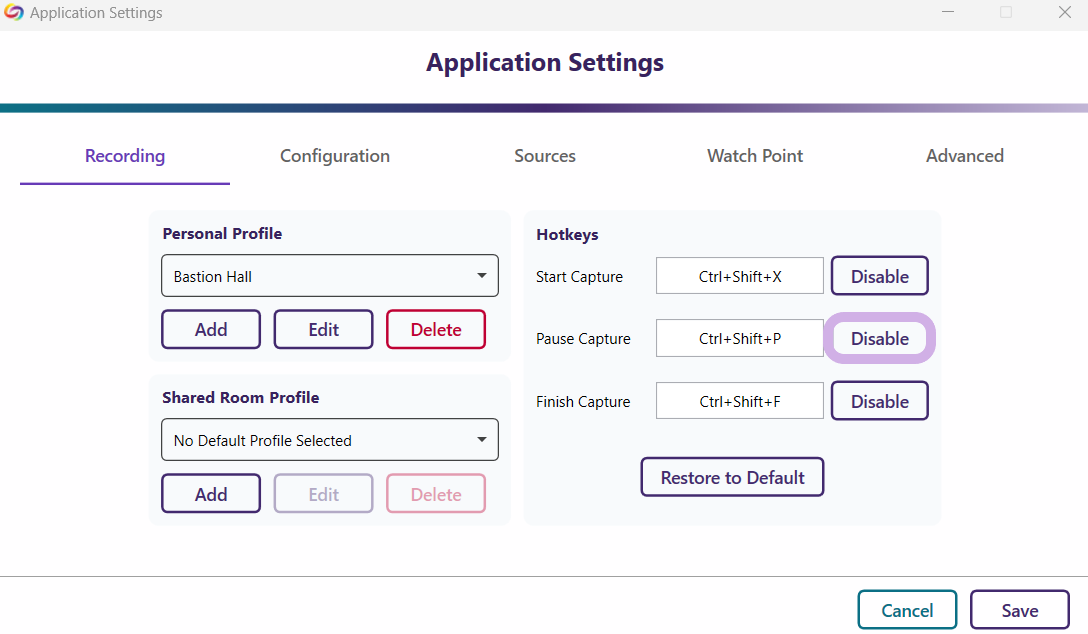Image resolution: width=1088 pixels, height=634 pixels.
Task: Expand the Shared Room Profile dropdown
Action: click(x=330, y=440)
